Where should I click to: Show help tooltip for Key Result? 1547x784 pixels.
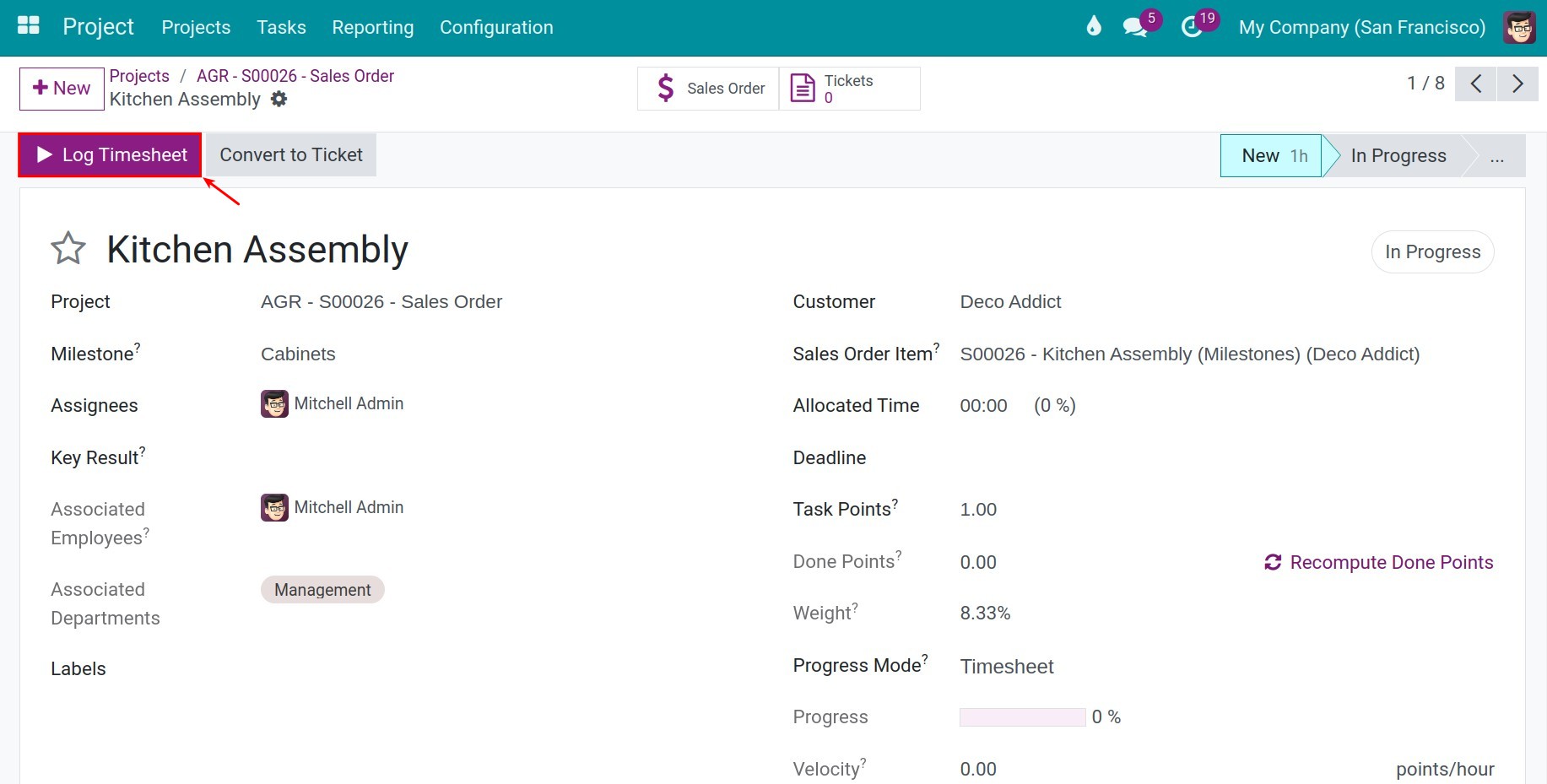click(142, 451)
